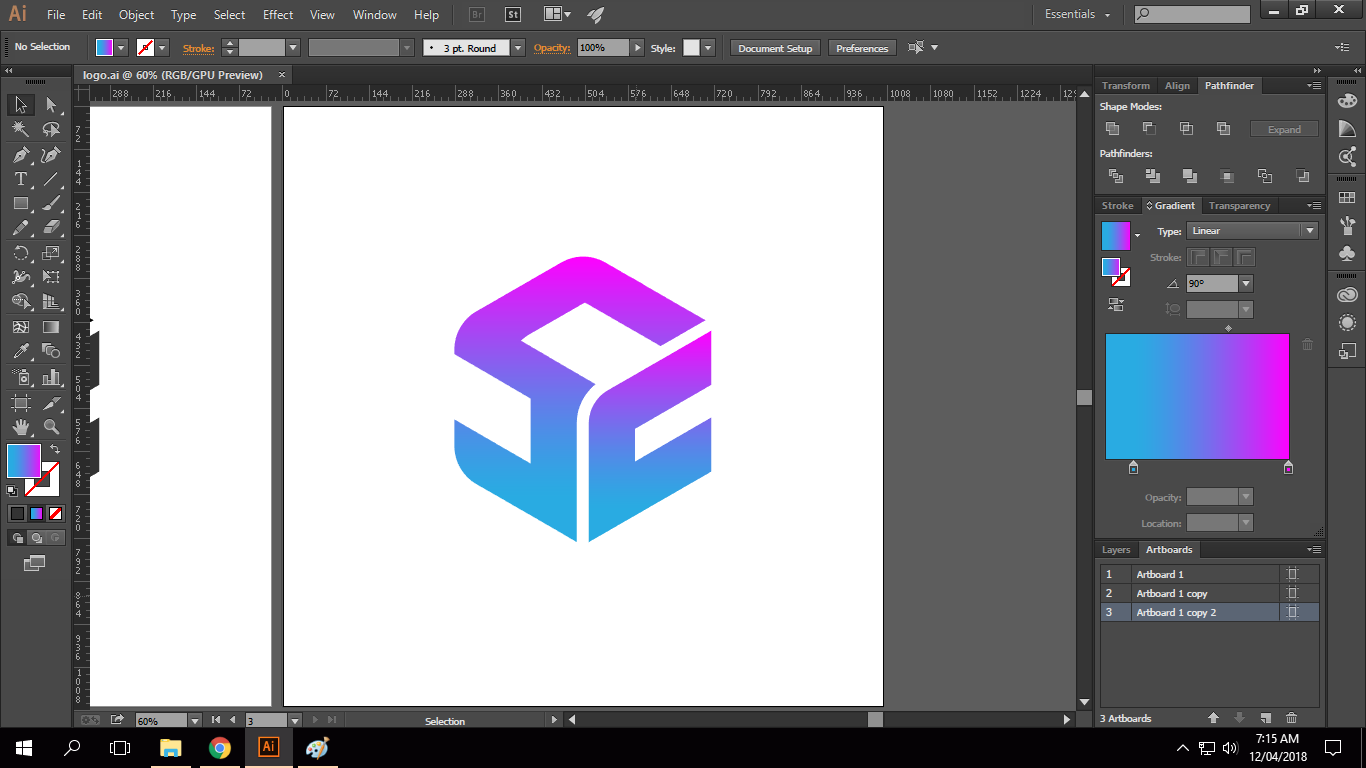1366x768 pixels.
Task: Select the Lasso tool
Action: pos(51,130)
